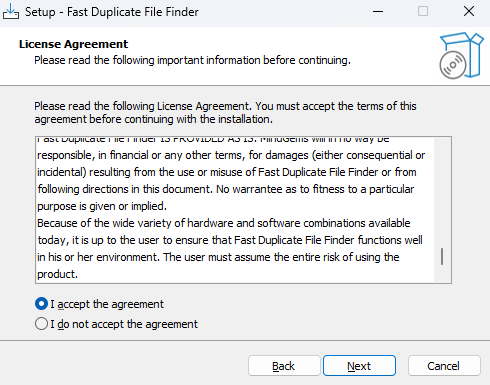
Task: Click the window title "Setup - Fast Duplicate File Finder"
Action: (112, 12)
